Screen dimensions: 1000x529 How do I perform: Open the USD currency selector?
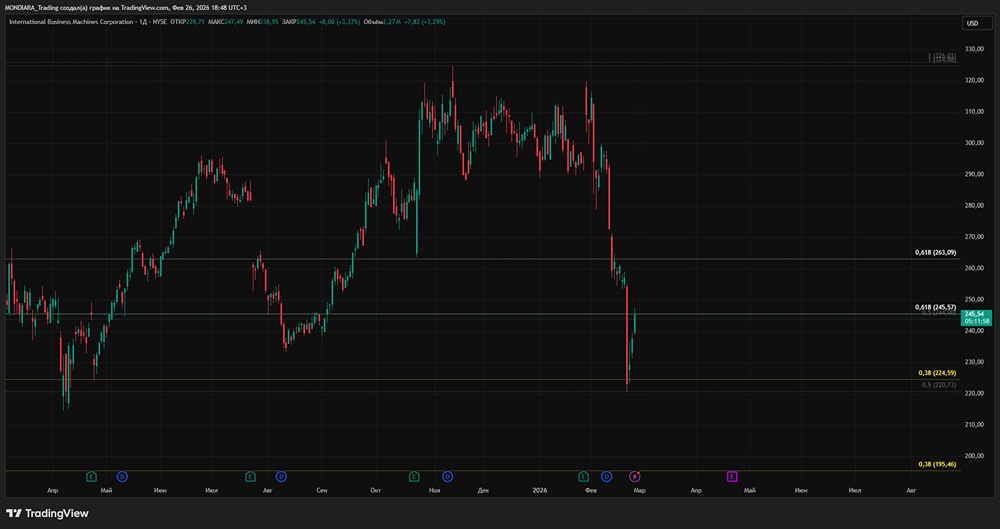tap(971, 23)
